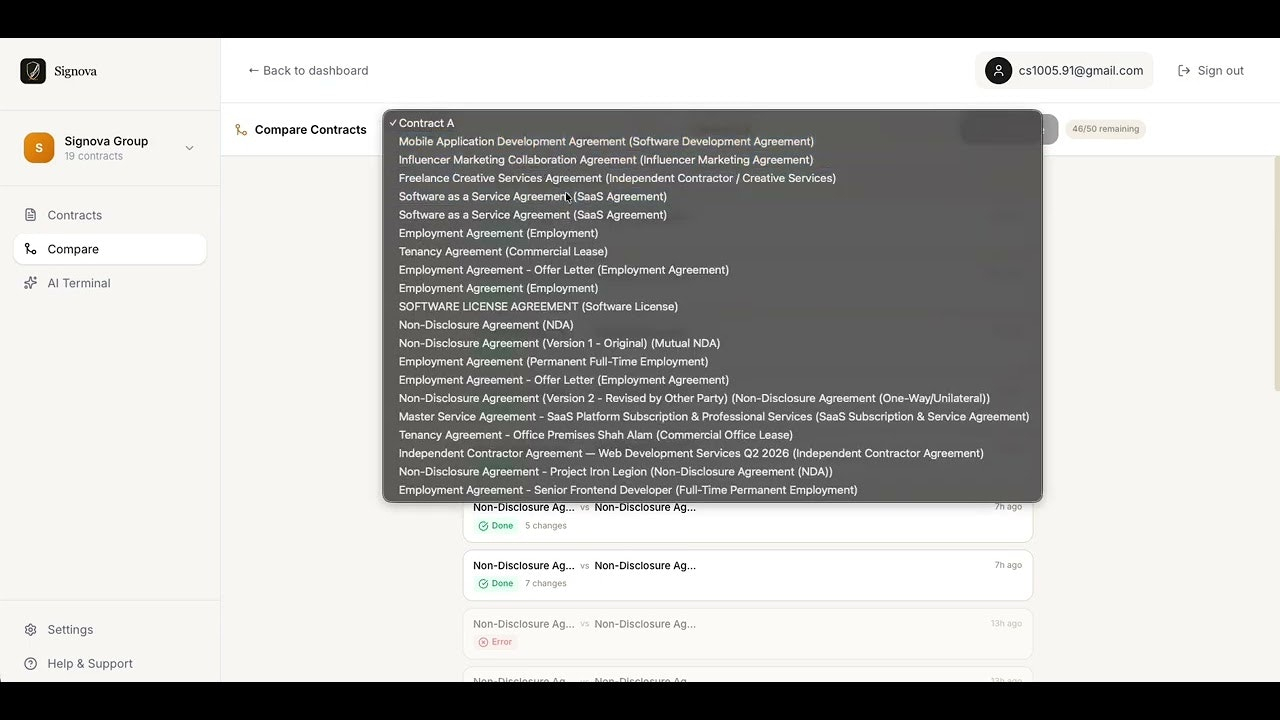Click the user avatar icon in the header
1280x720 pixels.
[x=998, y=70]
